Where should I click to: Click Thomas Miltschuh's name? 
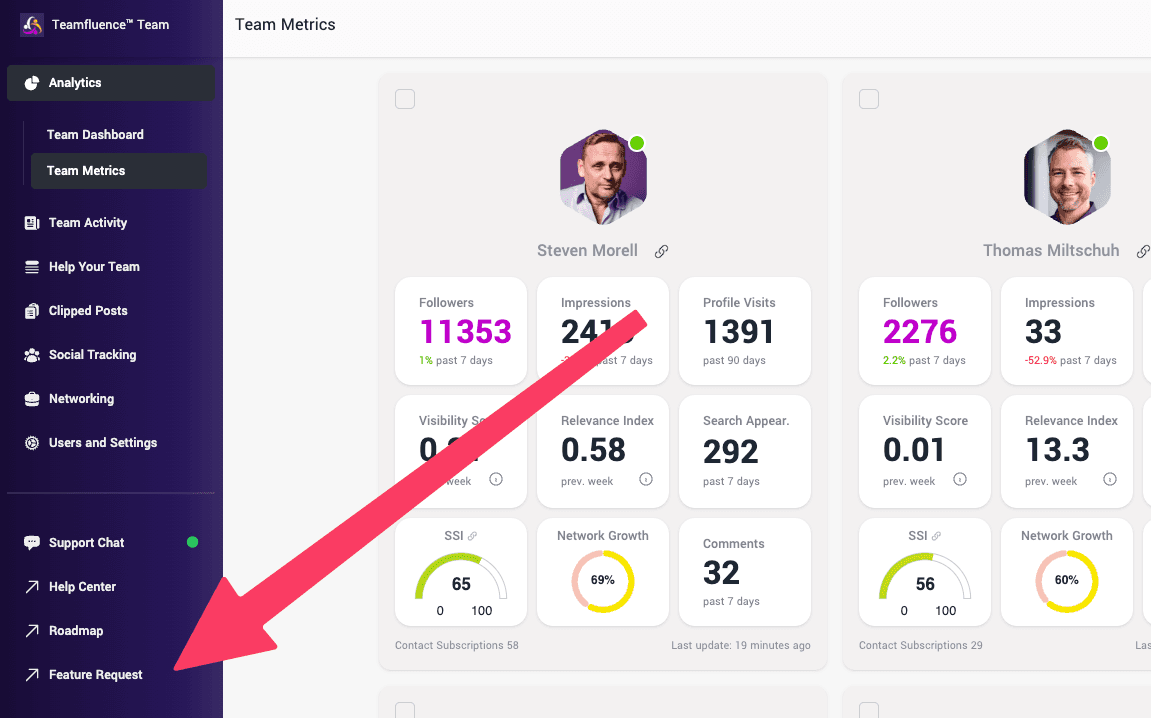[1051, 250]
